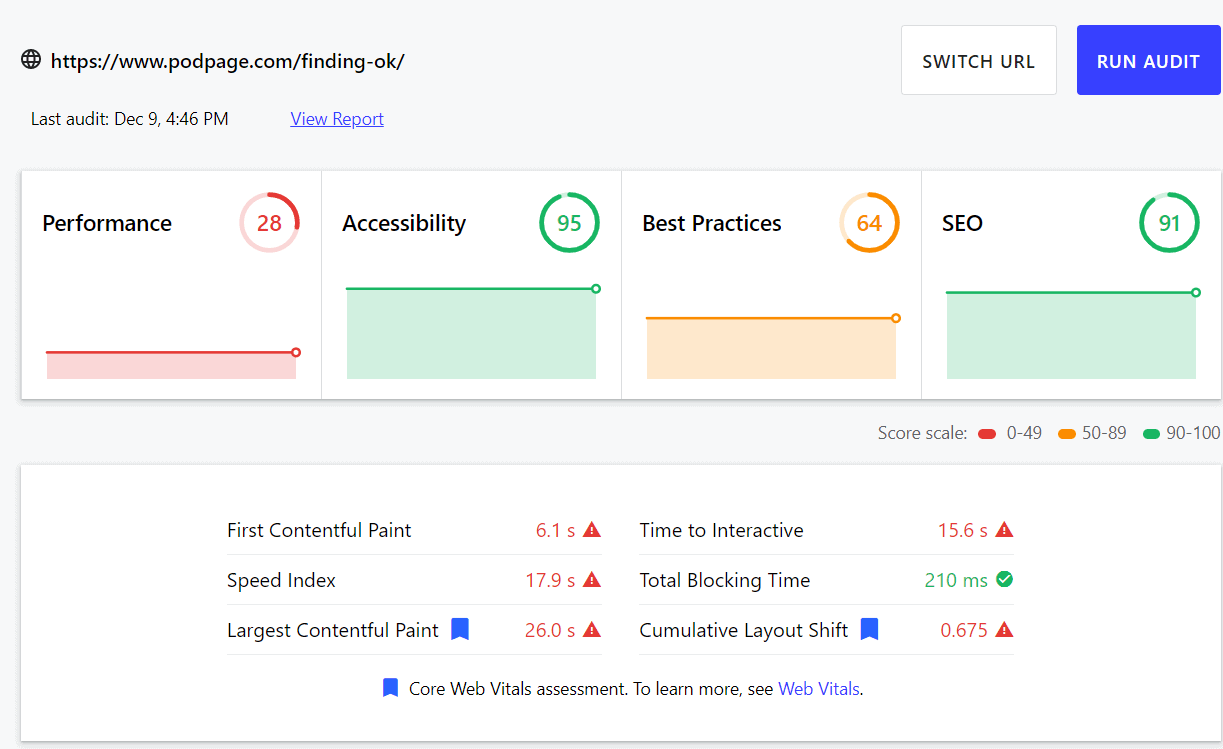Click the SEO score circle showing 91
Image resolution: width=1223 pixels, height=749 pixels.
tap(1169, 222)
